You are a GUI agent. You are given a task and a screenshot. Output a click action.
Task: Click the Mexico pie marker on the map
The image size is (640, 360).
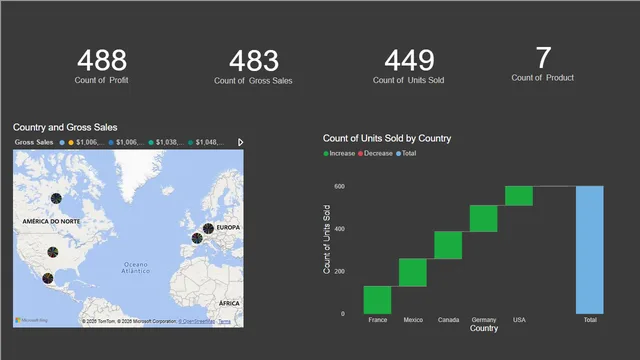click(x=48, y=278)
